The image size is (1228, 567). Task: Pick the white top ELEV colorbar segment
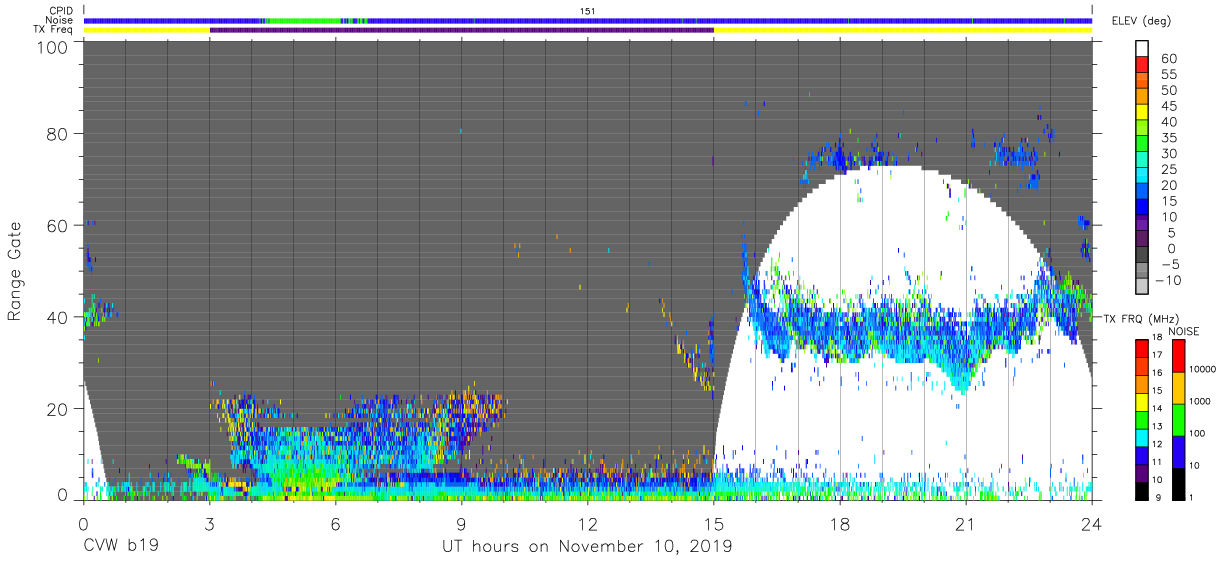[x=1143, y=50]
